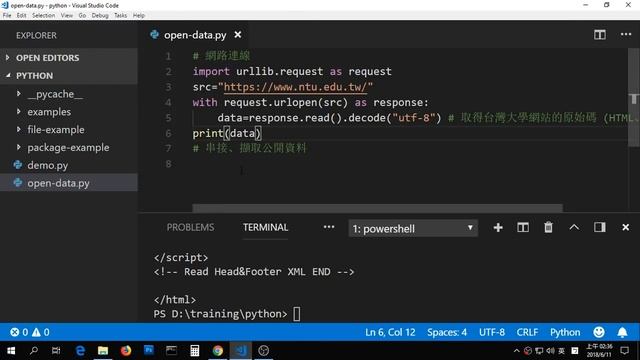Screen dimensions: 640x360
Task: Open the View menu
Action: tap(67, 15)
